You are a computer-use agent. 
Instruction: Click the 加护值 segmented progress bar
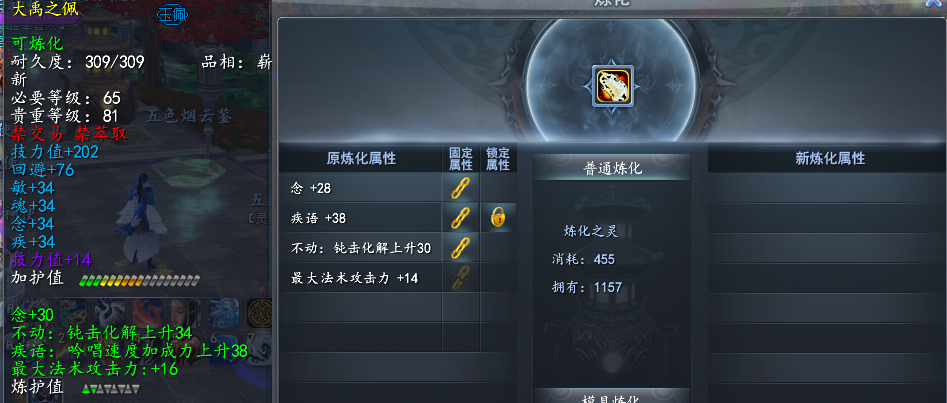(140, 280)
